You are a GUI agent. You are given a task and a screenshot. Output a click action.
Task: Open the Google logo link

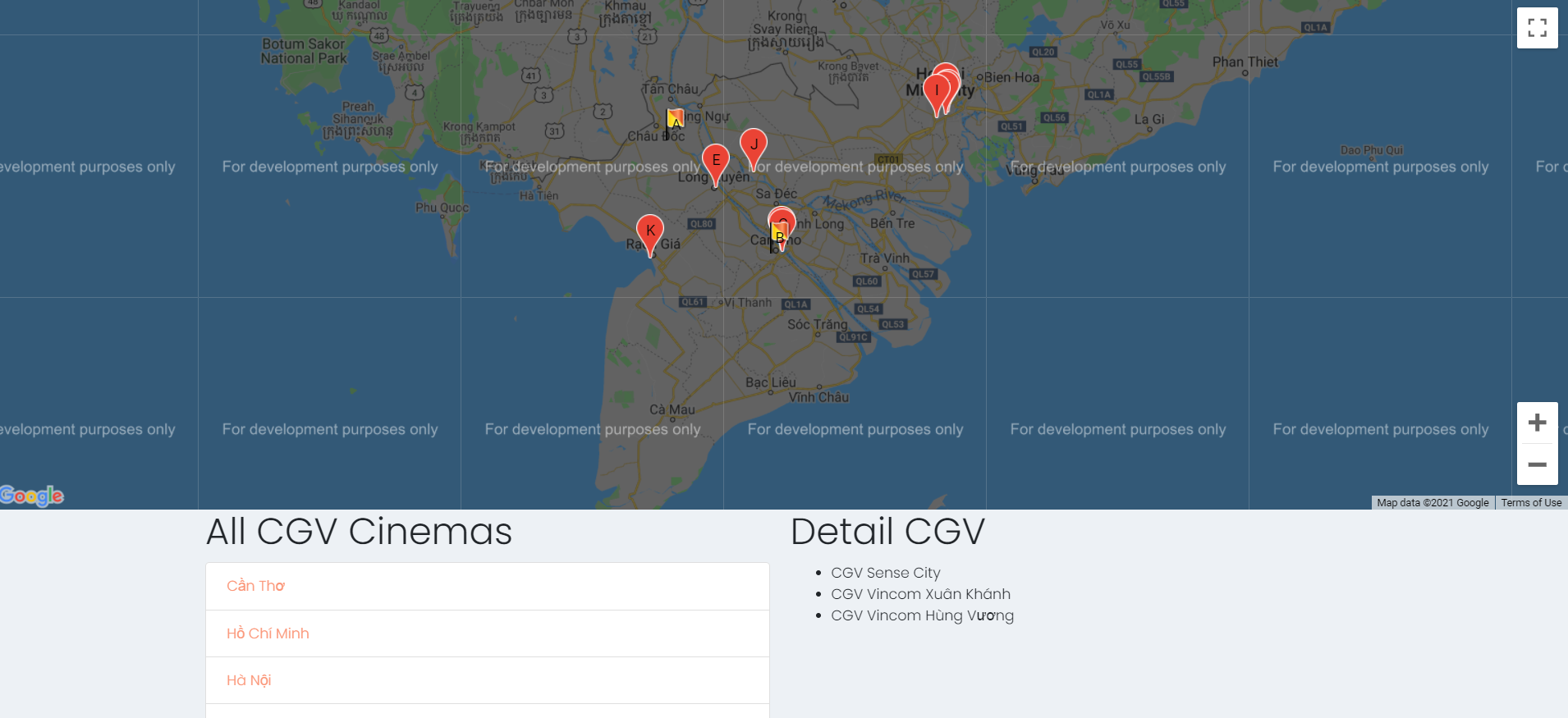click(x=32, y=496)
